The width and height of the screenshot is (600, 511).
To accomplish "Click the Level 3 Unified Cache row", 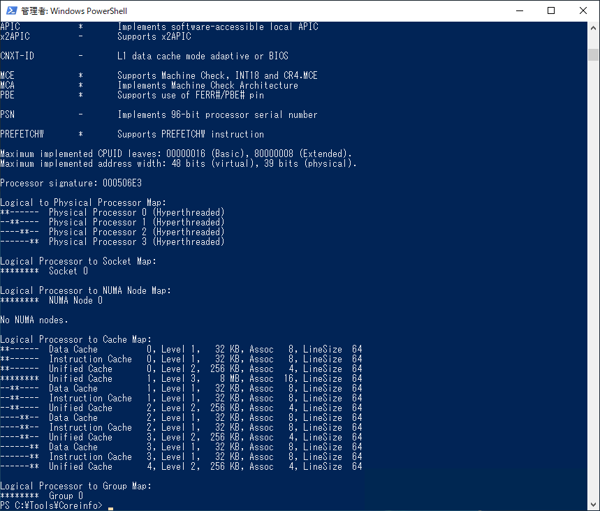I will pos(180,378).
